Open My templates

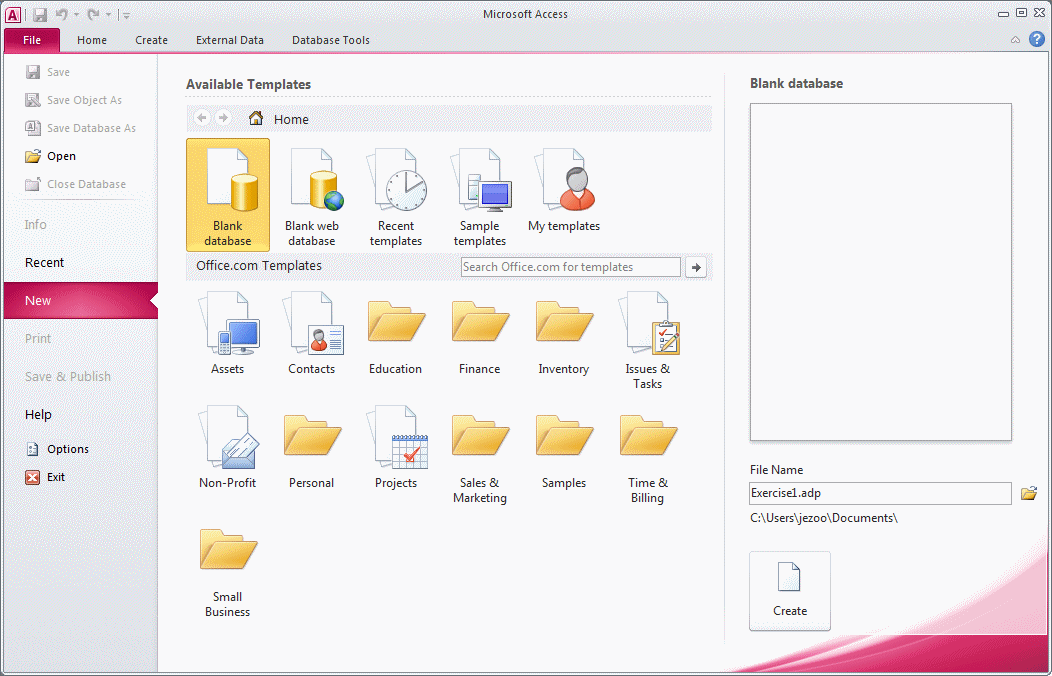[x=564, y=188]
